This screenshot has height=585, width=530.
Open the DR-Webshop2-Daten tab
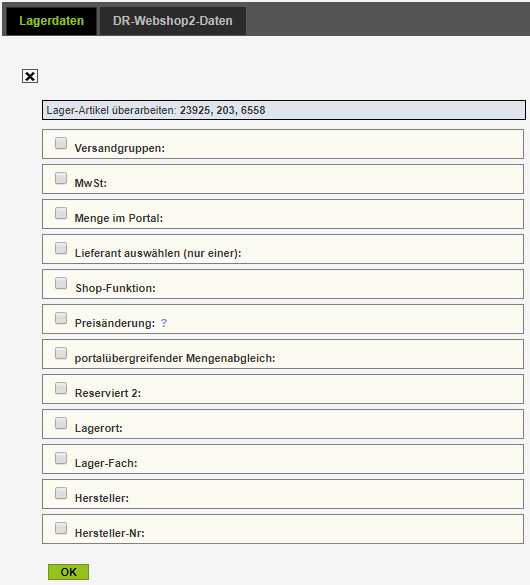point(173,21)
